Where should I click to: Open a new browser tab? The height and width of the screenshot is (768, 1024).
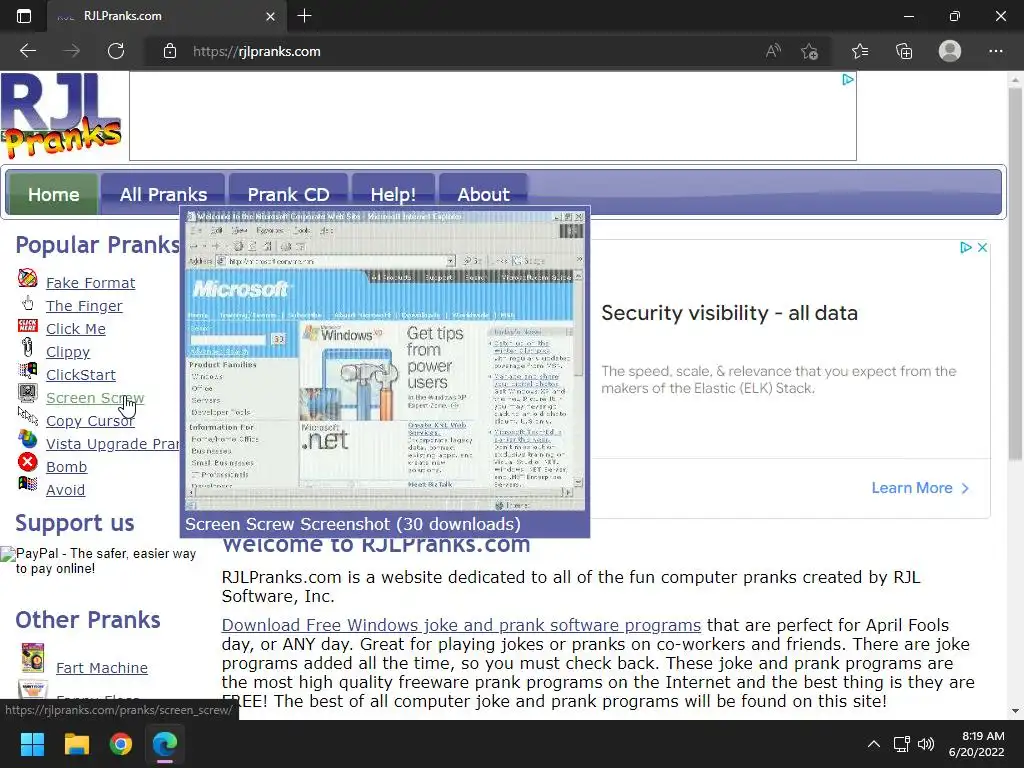click(304, 16)
